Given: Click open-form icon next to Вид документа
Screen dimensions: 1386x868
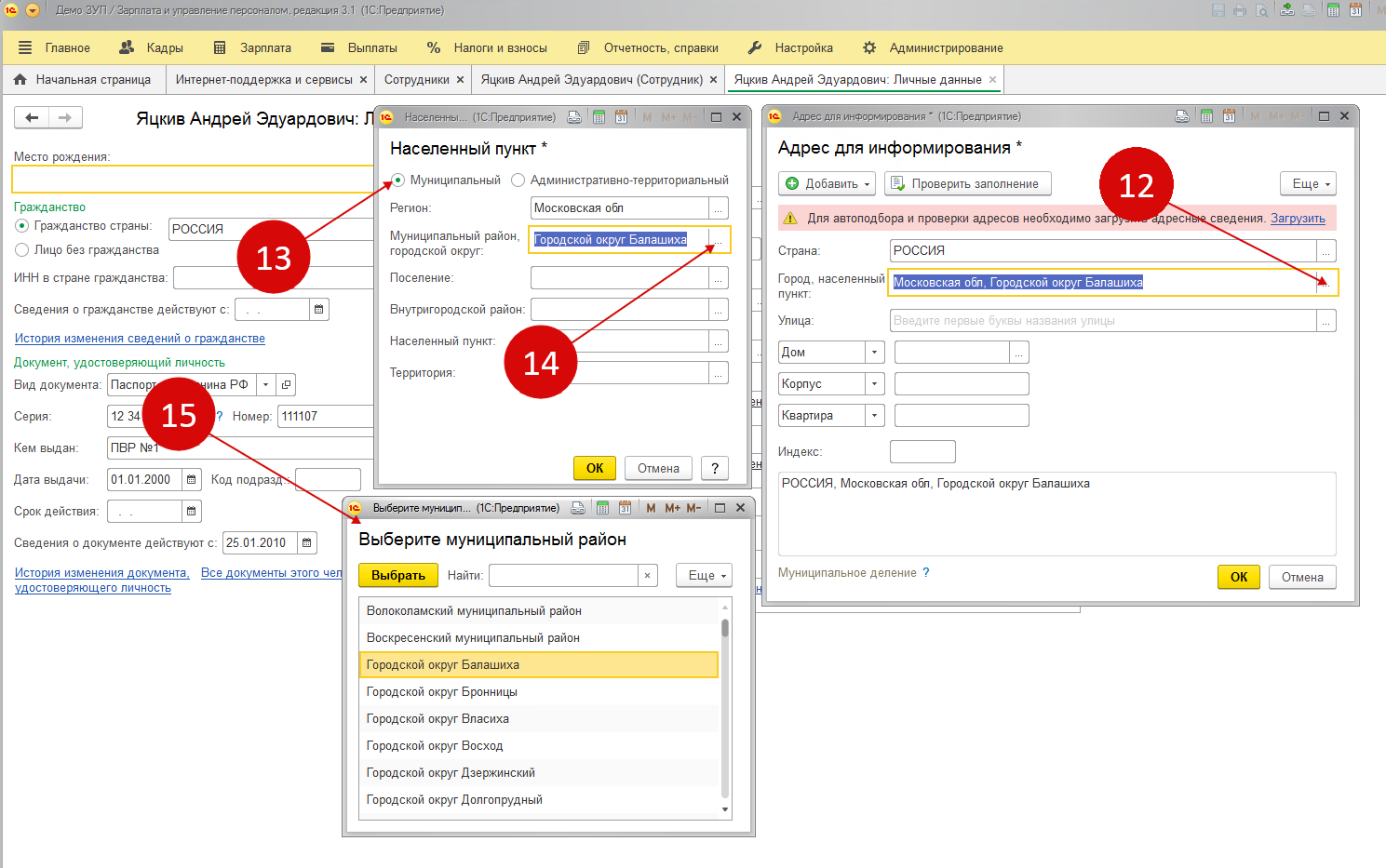Looking at the screenshot, I should pyautogui.click(x=287, y=384).
